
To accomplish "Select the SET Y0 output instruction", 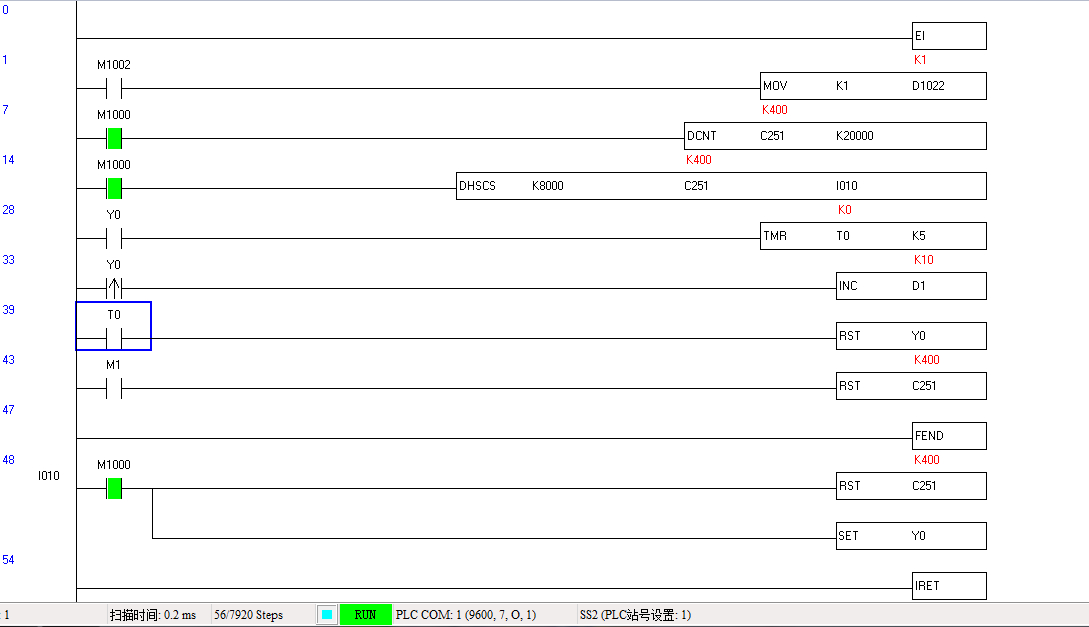I will (x=910, y=536).
